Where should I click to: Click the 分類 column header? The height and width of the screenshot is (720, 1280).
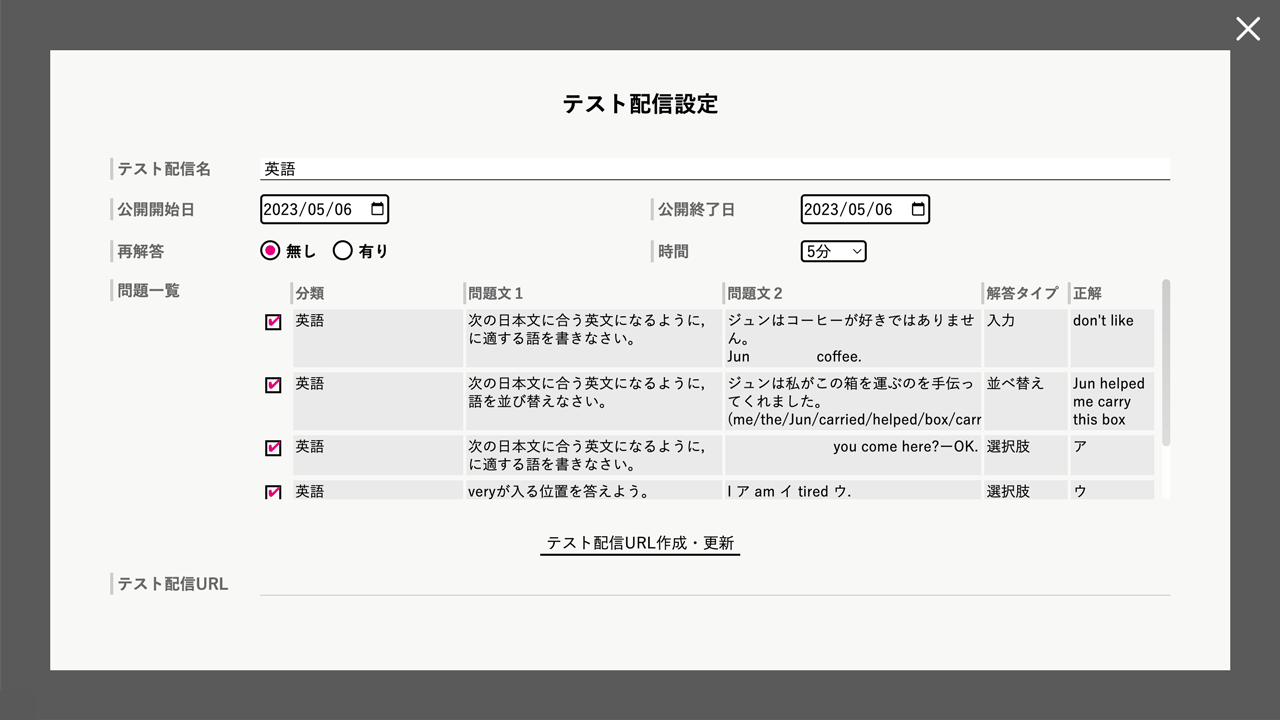pyautogui.click(x=310, y=293)
